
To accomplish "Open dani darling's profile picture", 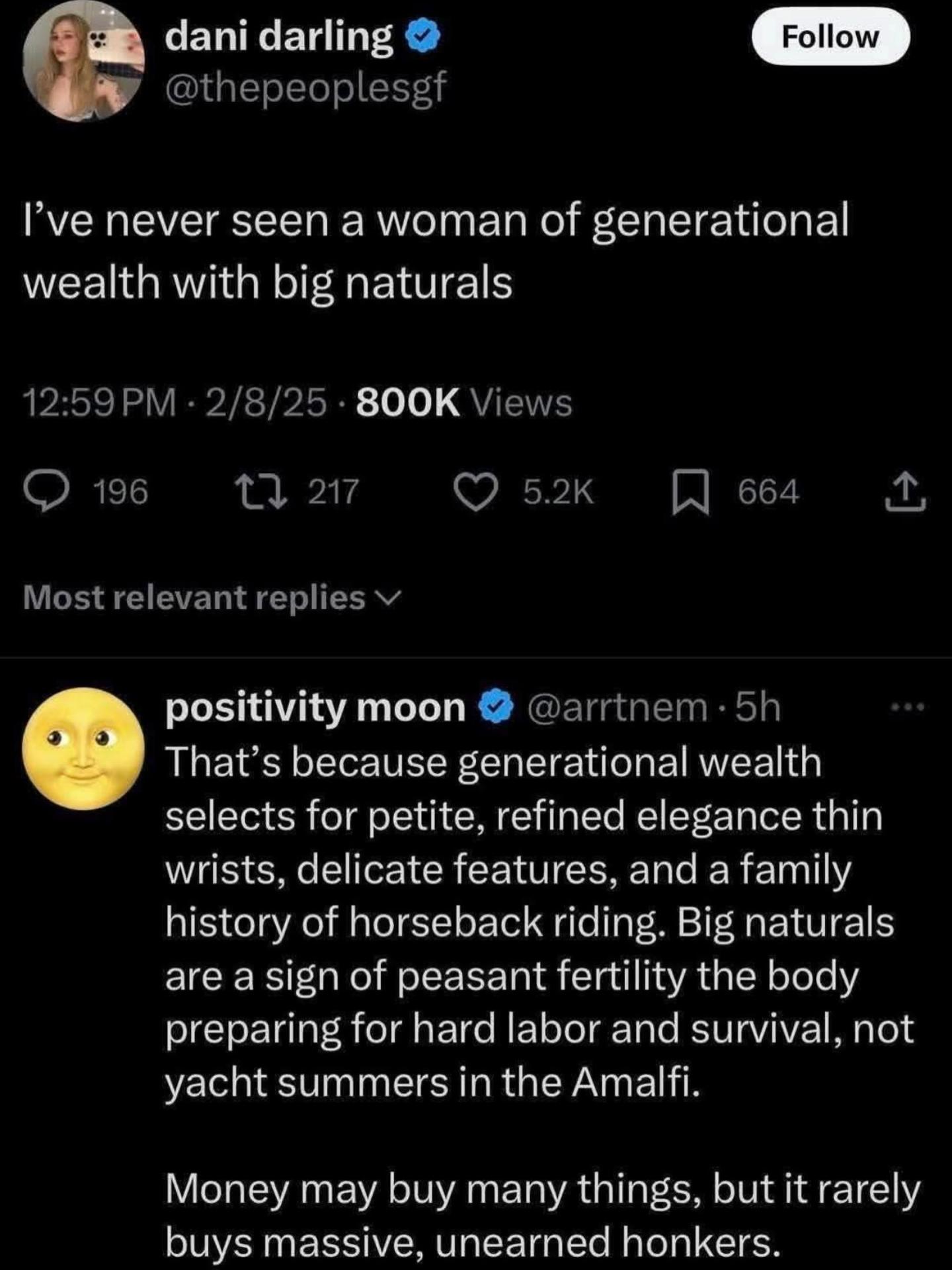I will coord(83,60).
